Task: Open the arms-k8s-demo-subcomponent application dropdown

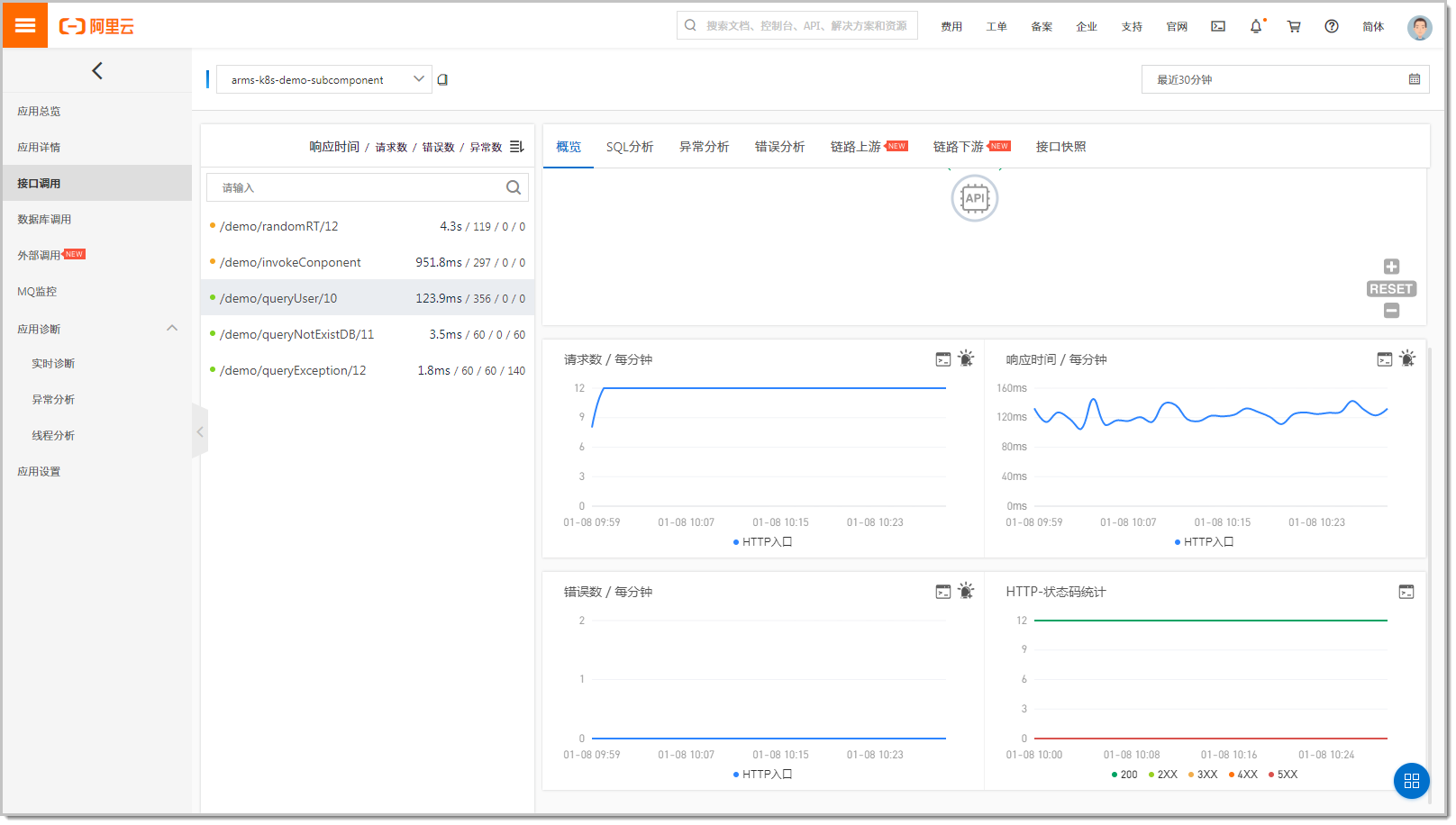Action: click(324, 79)
